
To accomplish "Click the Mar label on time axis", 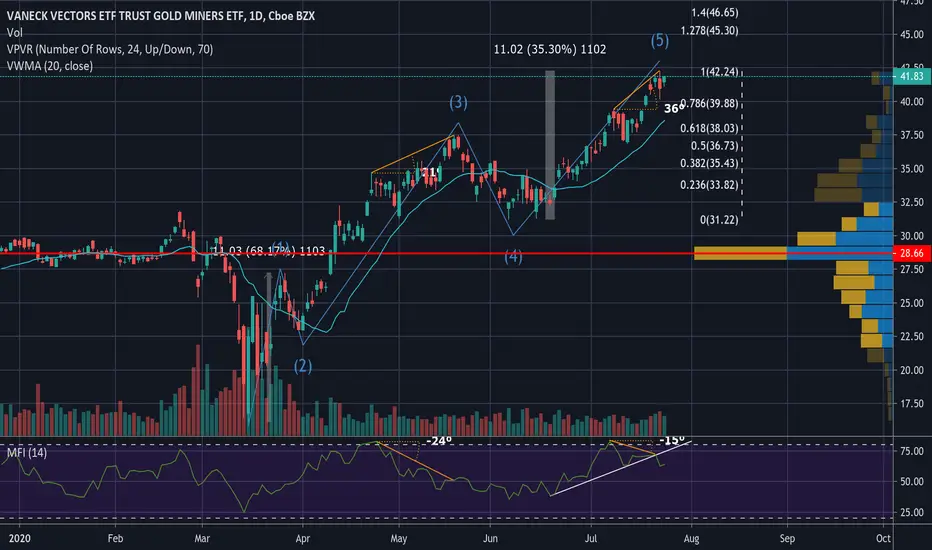I will click(x=202, y=539).
